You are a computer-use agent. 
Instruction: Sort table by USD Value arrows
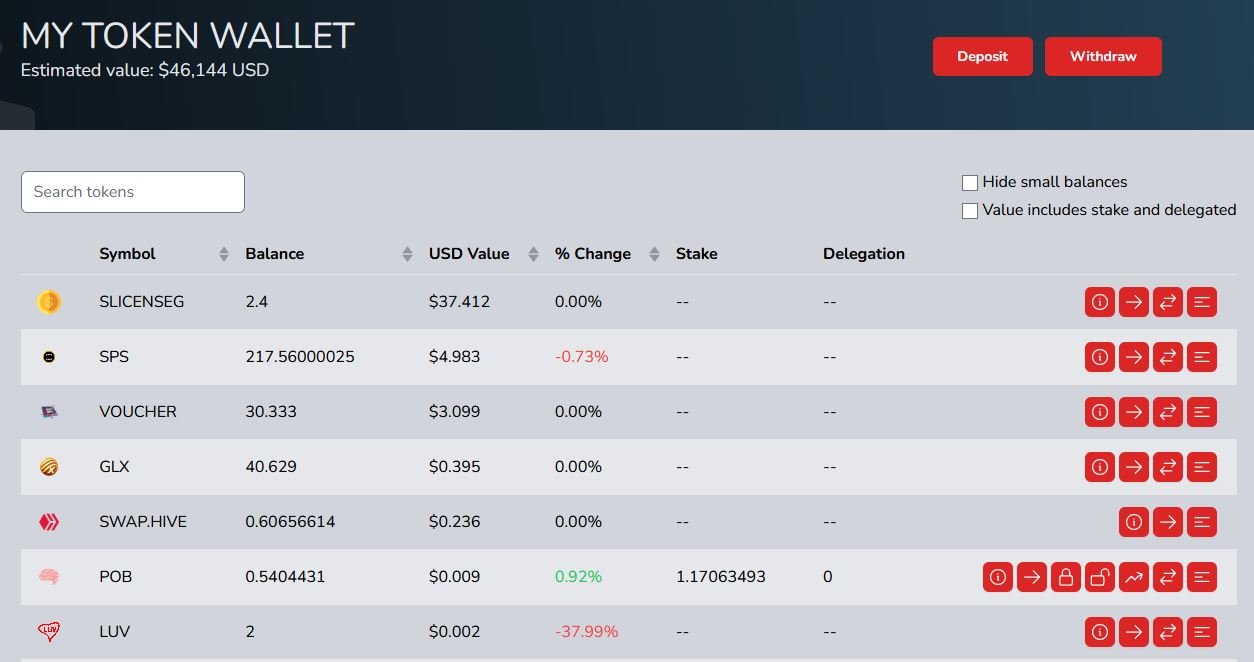[533, 254]
